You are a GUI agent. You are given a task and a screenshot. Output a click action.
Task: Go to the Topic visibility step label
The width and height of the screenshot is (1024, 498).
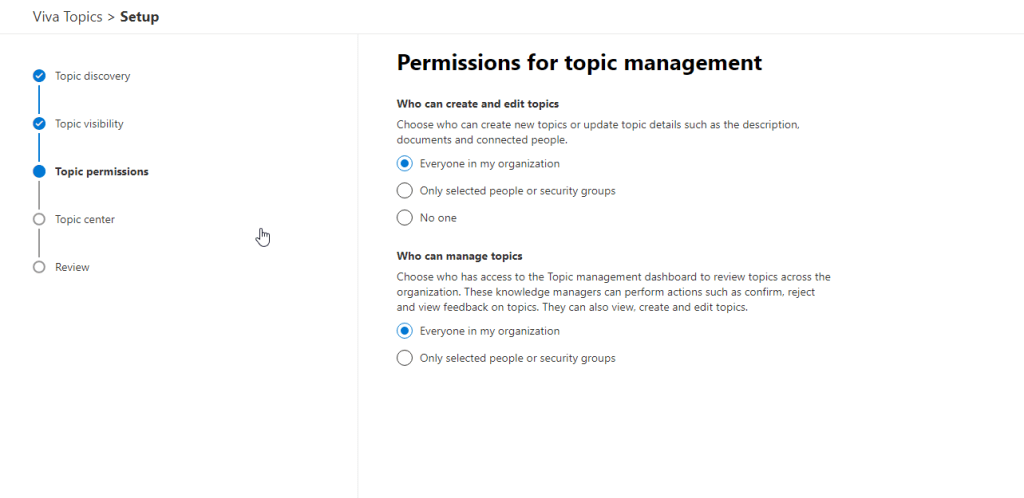(89, 124)
